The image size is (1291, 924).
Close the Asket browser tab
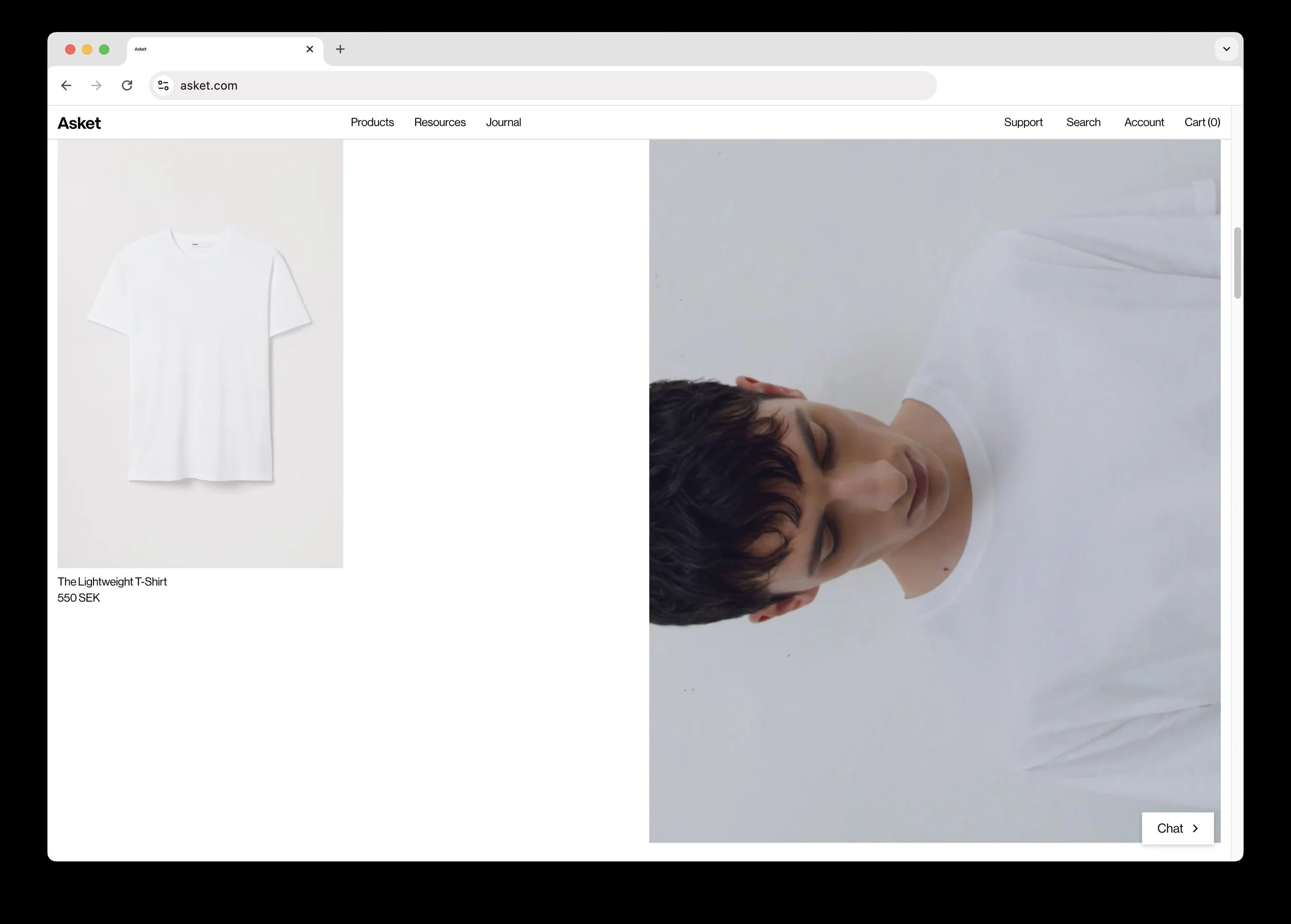click(310, 49)
